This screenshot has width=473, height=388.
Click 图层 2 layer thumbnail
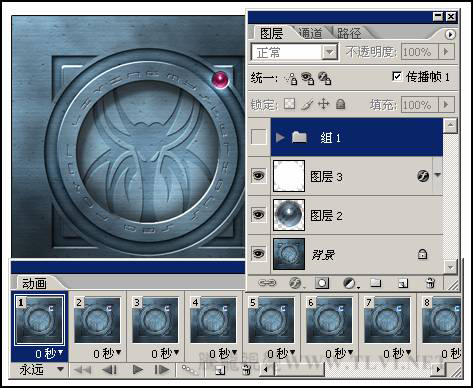(x=289, y=215)
